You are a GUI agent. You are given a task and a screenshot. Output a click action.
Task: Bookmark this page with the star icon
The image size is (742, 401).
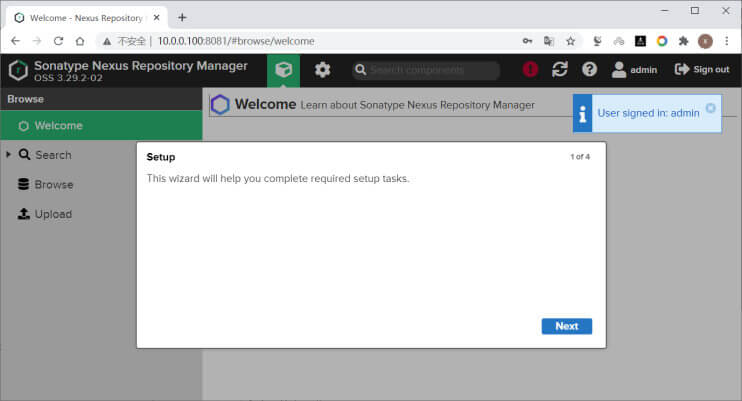point(570,41)
